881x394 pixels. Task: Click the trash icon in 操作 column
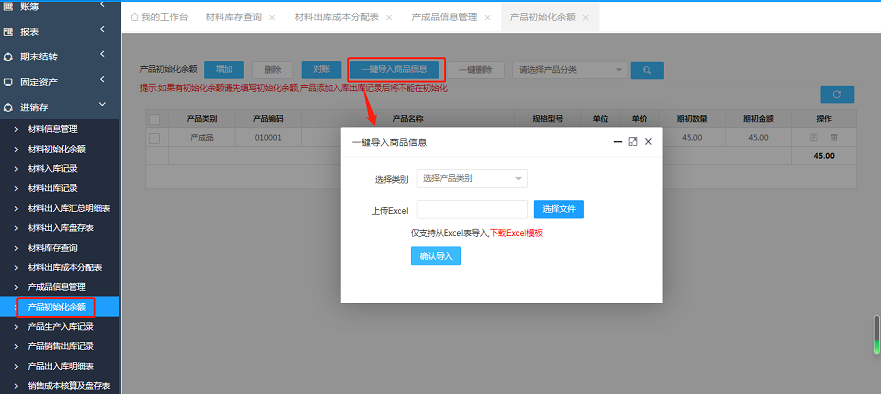click(x=834, y=137)
